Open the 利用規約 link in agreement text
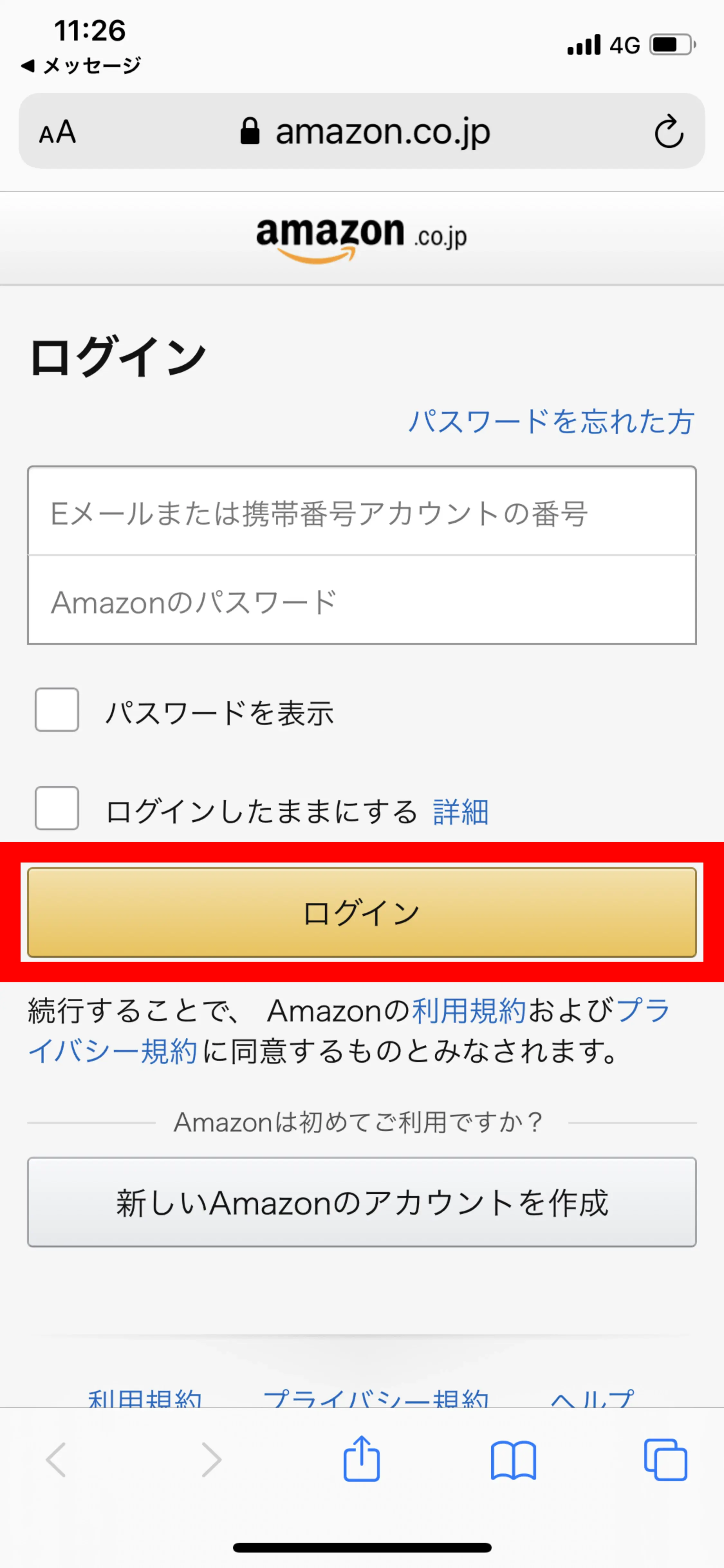The height and width of the screenshot is (1568, 724). pyautogui.click(x=469, y=1011)
